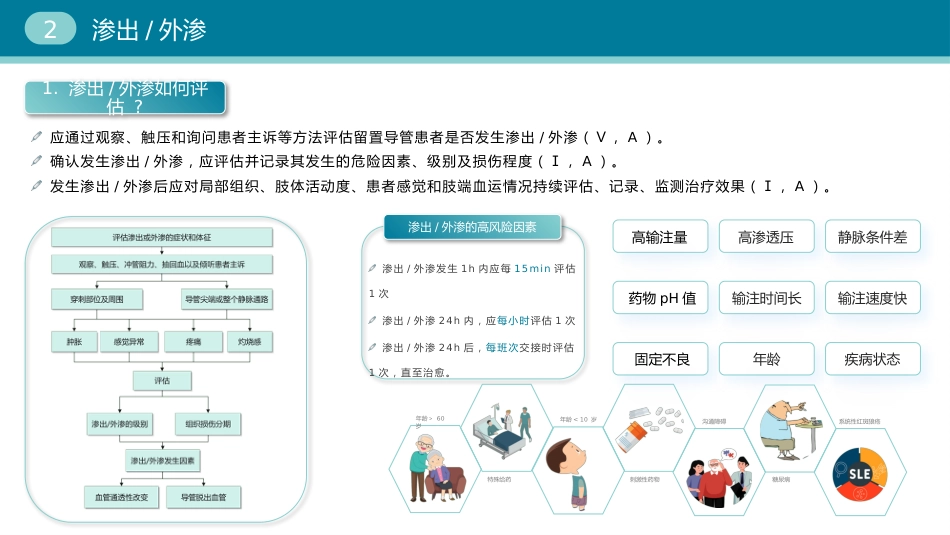This screenshot has width=950, height=535.
Task: Click the label 年龄 > 60 岁
Action: pyautogui.click(x=430, y=421)
